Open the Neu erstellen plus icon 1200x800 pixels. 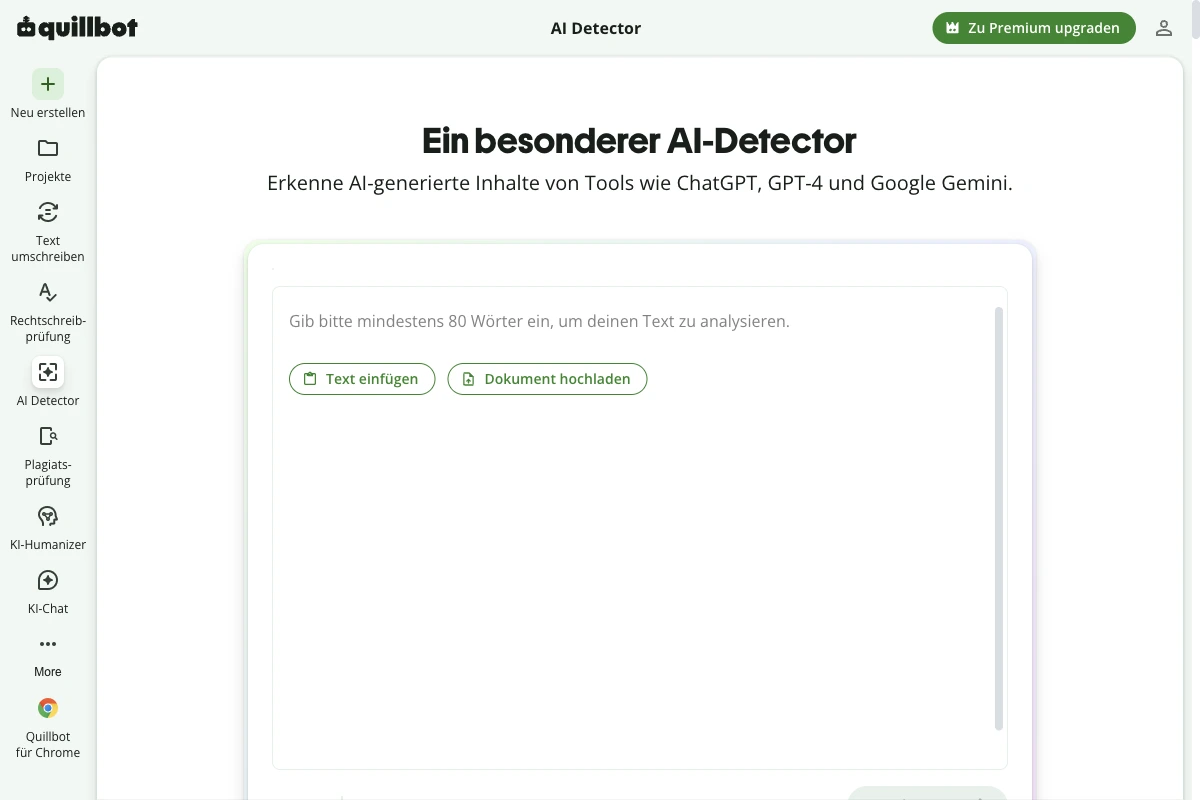48,84
